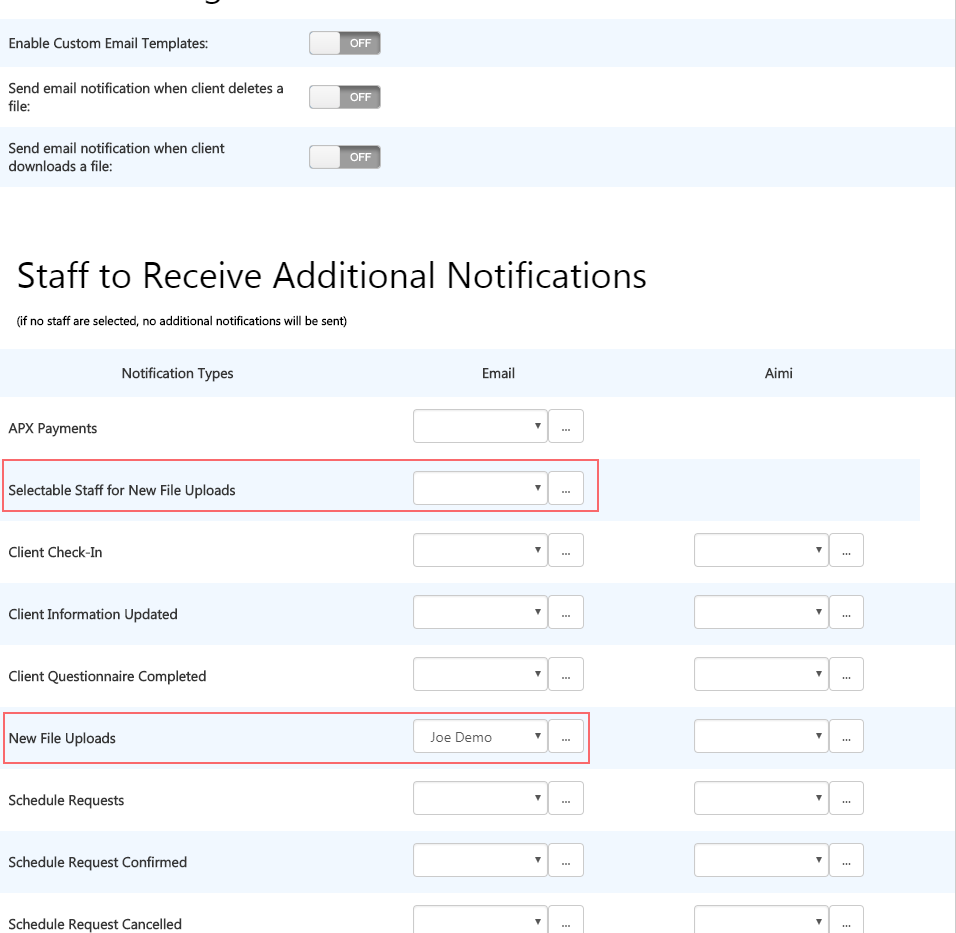Toggle email notification when client downloads a file
Screen dimensions: 956x933
[344, 157]
